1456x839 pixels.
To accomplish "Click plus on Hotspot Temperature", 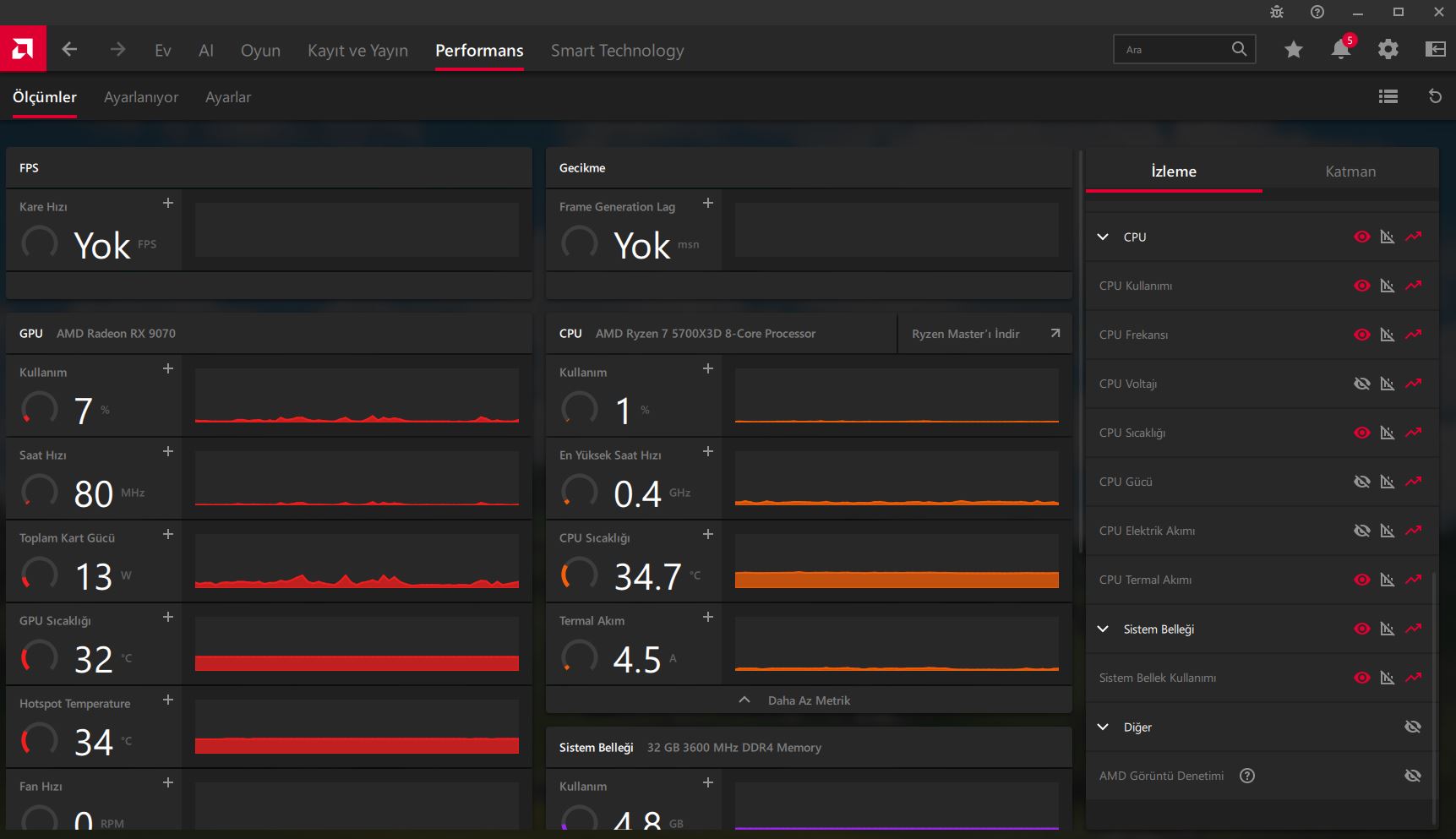I will coord(168,700).
